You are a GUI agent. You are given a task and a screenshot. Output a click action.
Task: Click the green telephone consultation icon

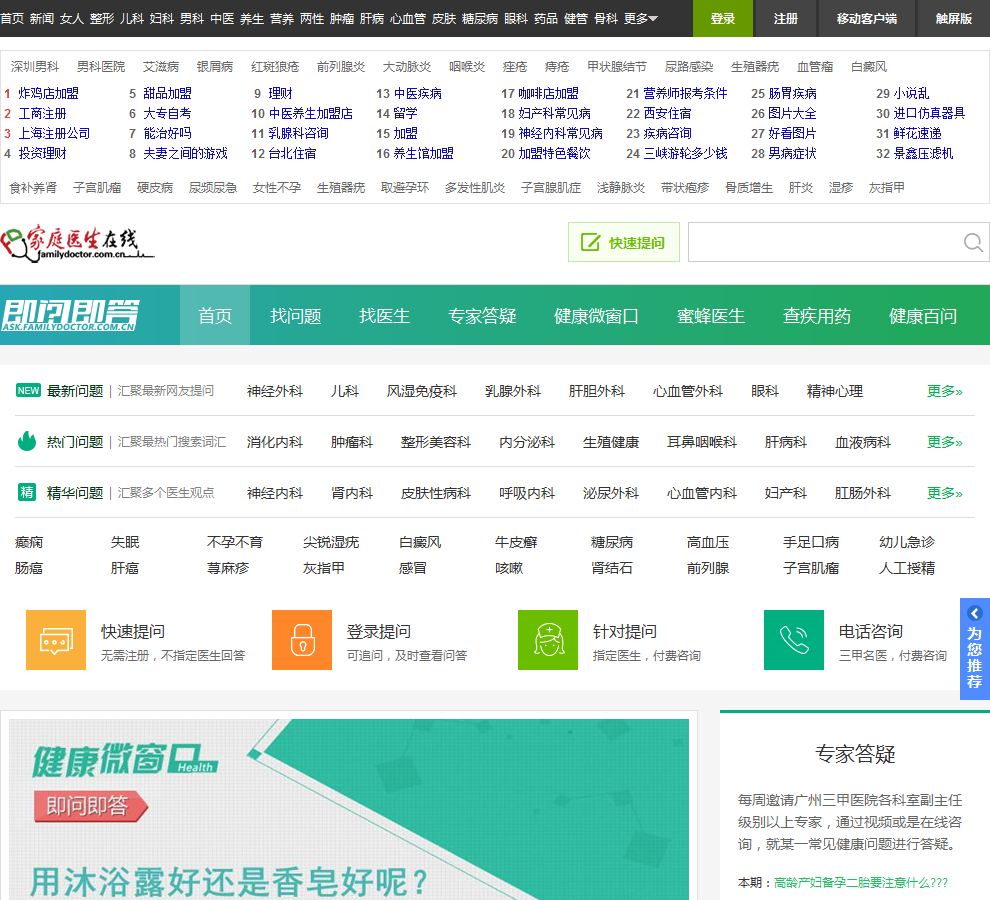click(794, 640)
